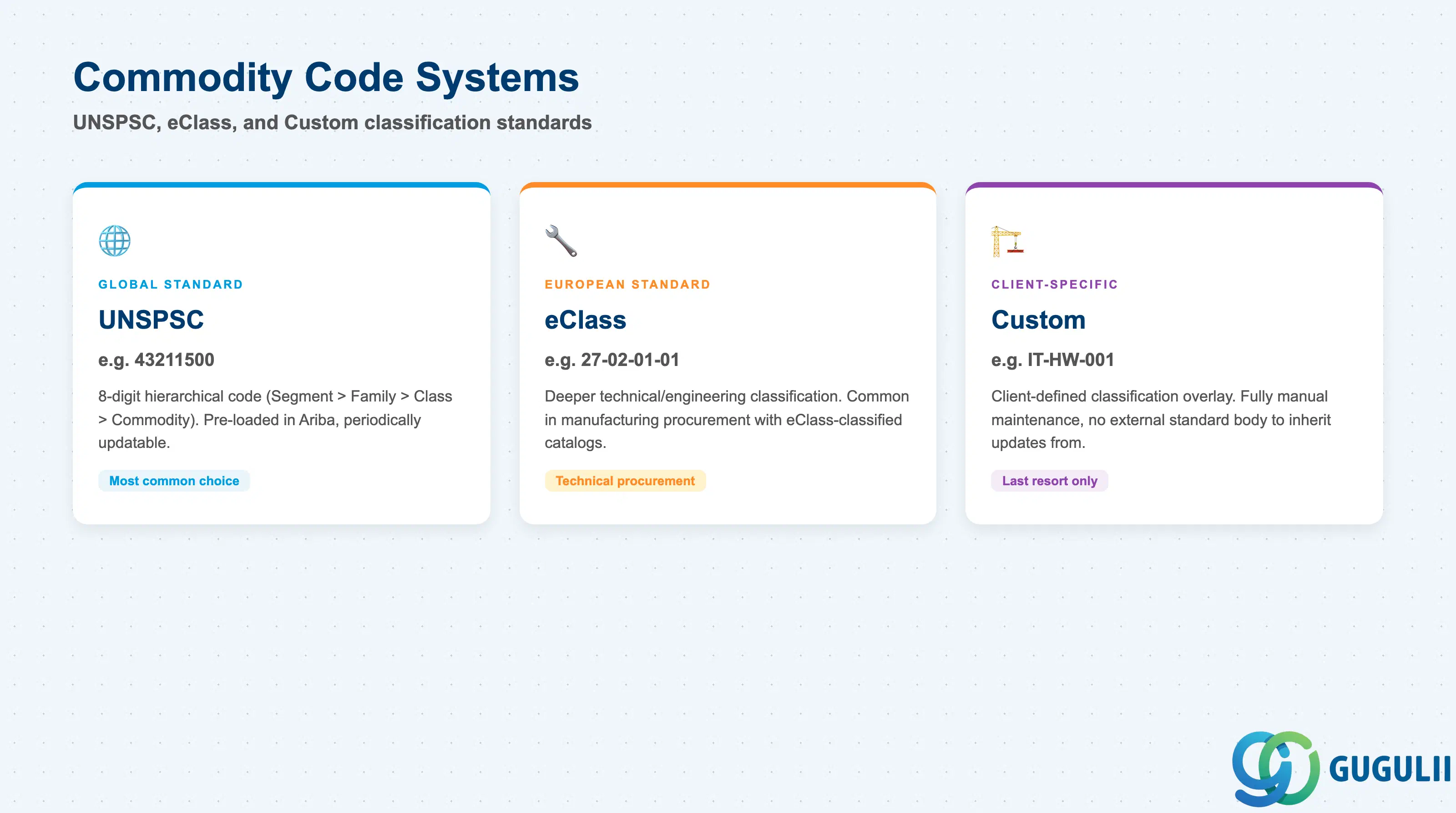
Task: Click the CLIENT-SPECIFIC label
Action: coord(1055,285)
